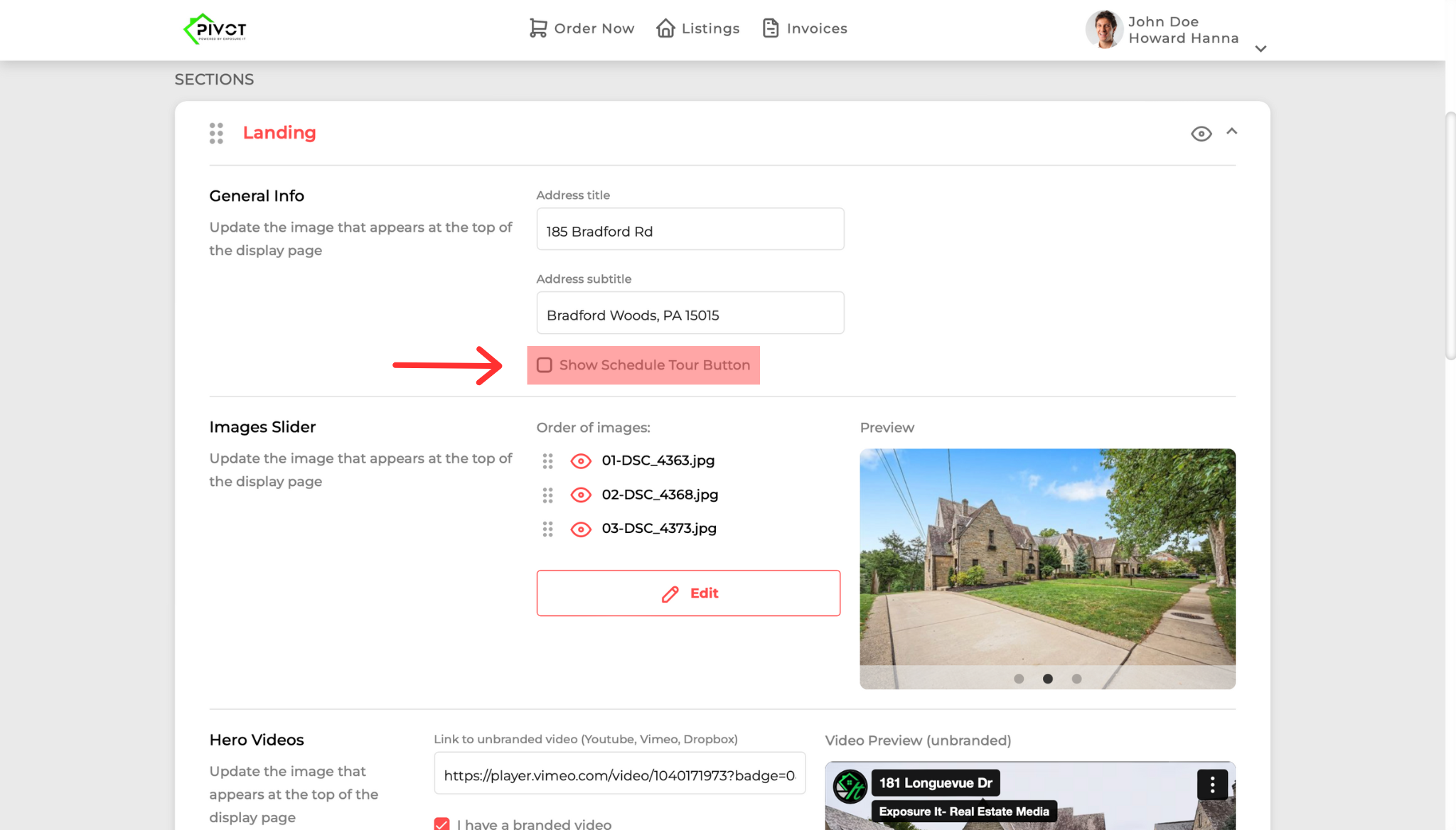1456x830 pixels.
Task: Uncheck I have a branded video
Action: click(441, 824)
